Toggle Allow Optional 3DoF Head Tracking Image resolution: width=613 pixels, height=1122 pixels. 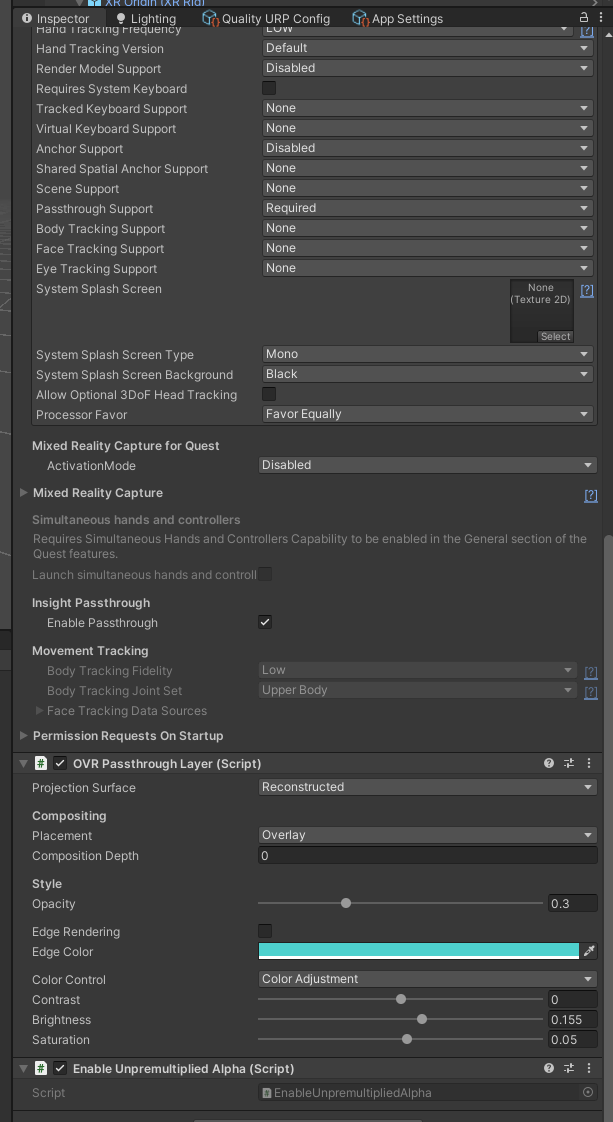269,394
